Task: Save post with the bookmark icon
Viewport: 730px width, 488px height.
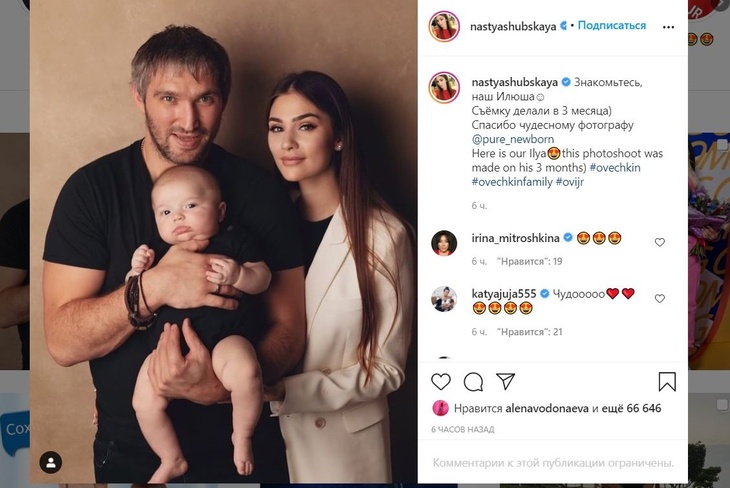Action: pyautogui.click(x=667, y=381)
